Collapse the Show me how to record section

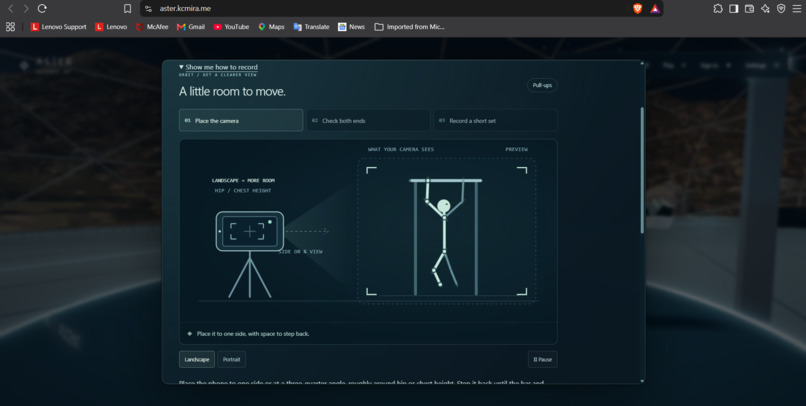218,67
